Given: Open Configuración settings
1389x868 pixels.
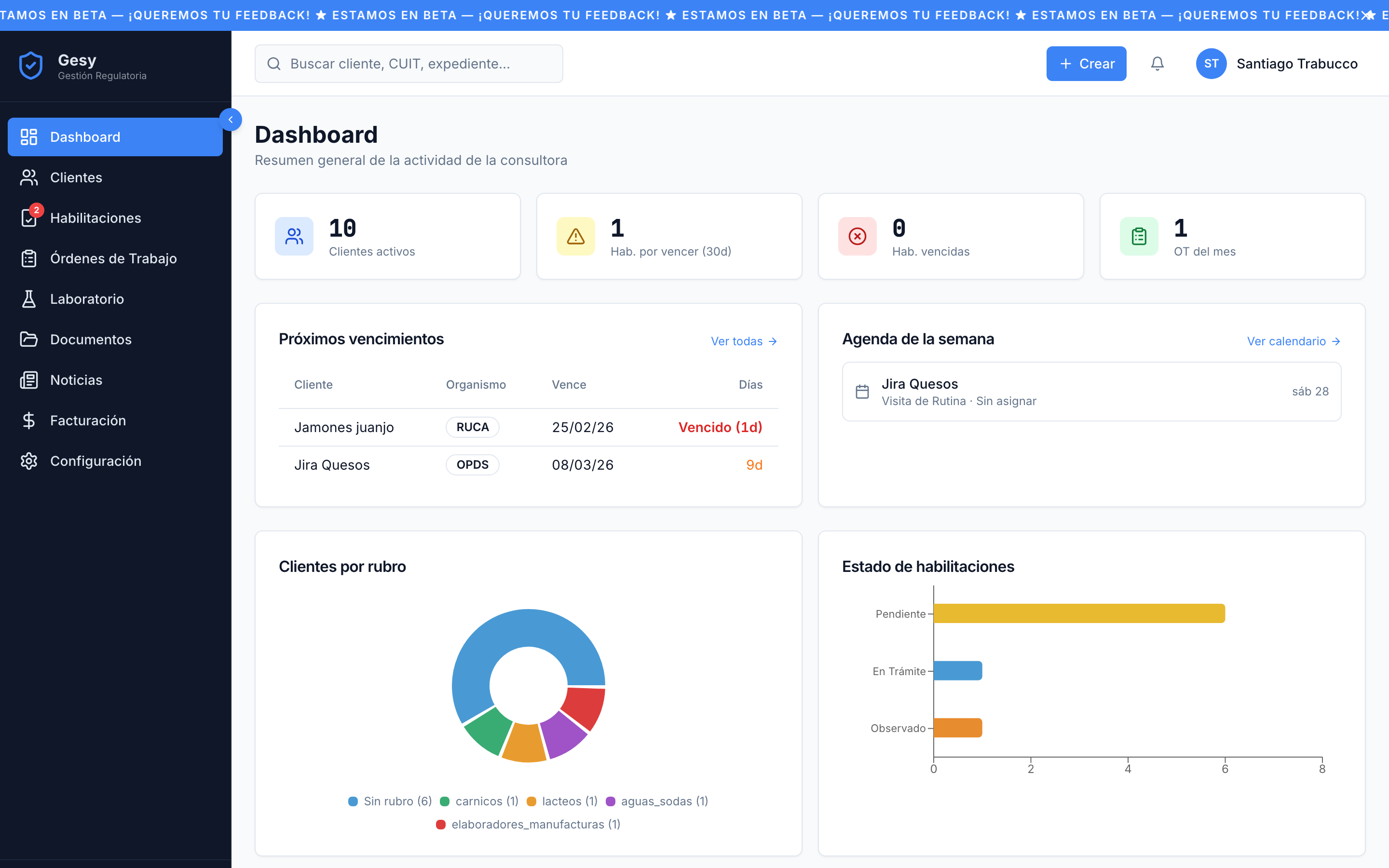Looking at the screenshot, I should point(96,461).
